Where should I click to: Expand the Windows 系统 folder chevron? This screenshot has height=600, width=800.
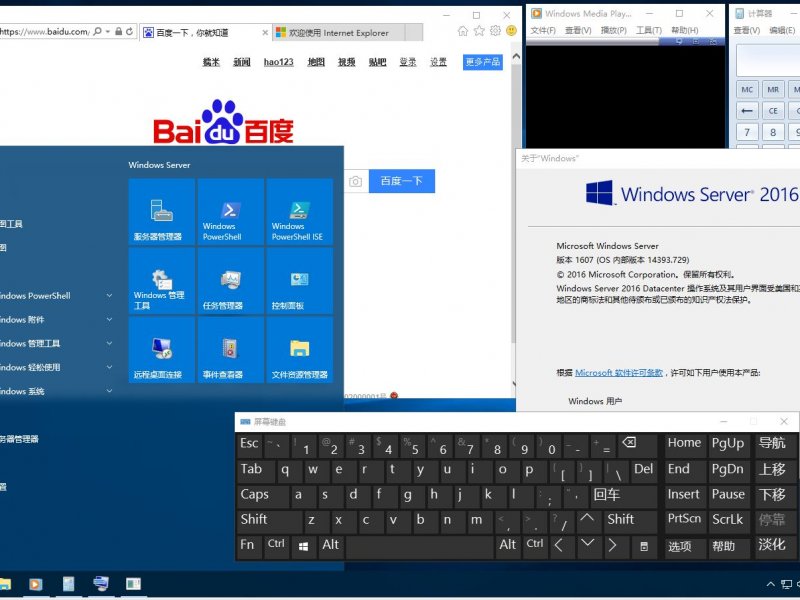point(109,391)
